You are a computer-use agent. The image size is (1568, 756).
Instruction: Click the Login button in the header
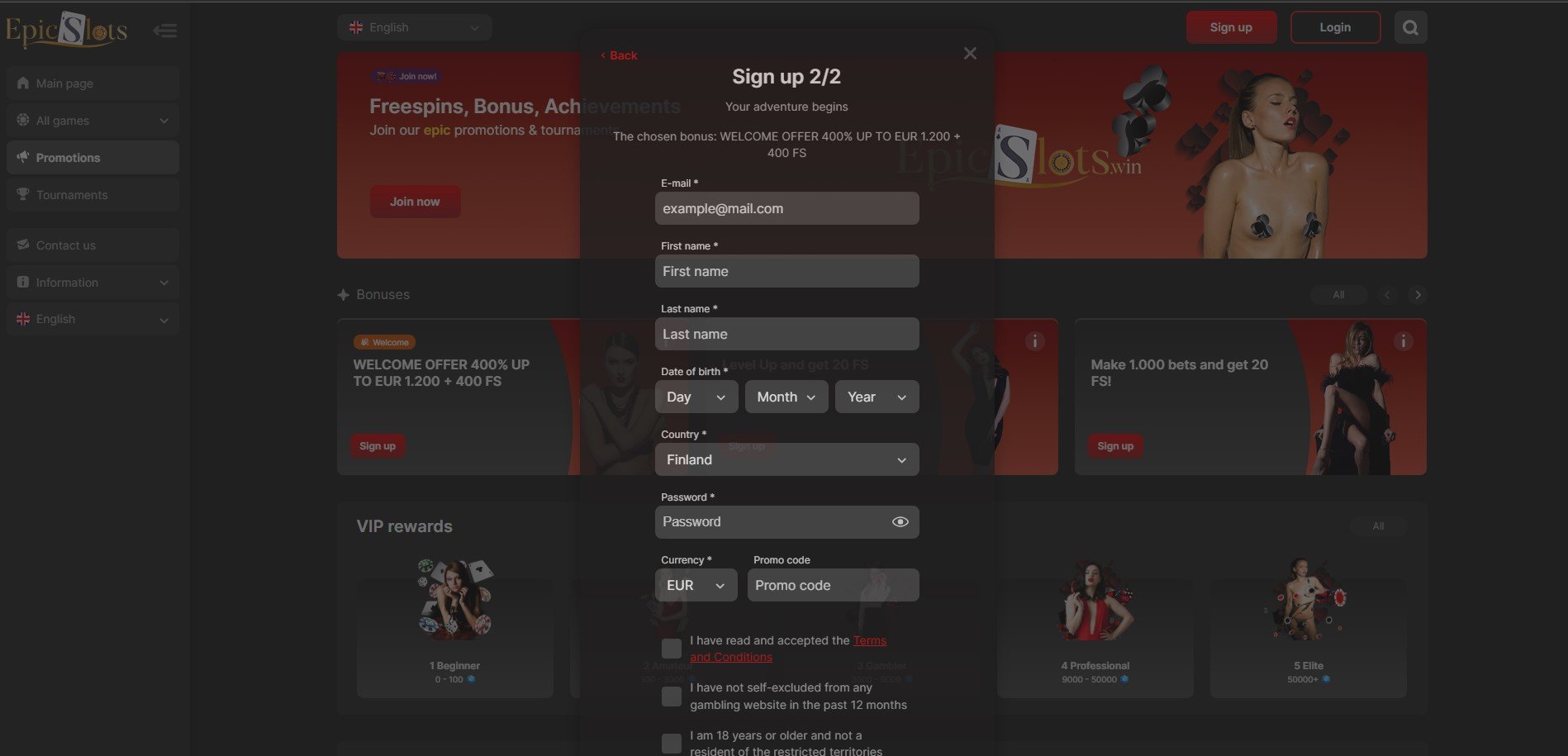coord(1335,27)
